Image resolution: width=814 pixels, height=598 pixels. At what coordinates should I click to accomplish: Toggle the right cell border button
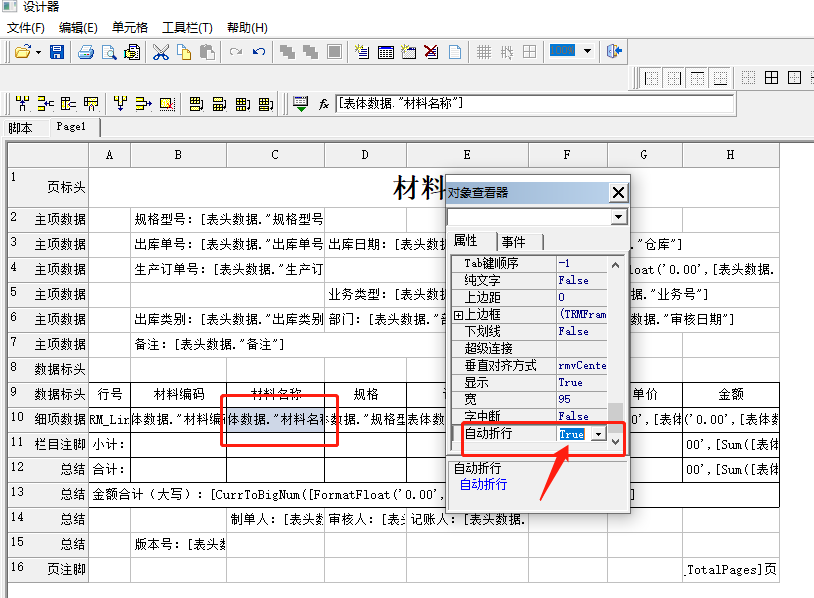pos(674,78)
